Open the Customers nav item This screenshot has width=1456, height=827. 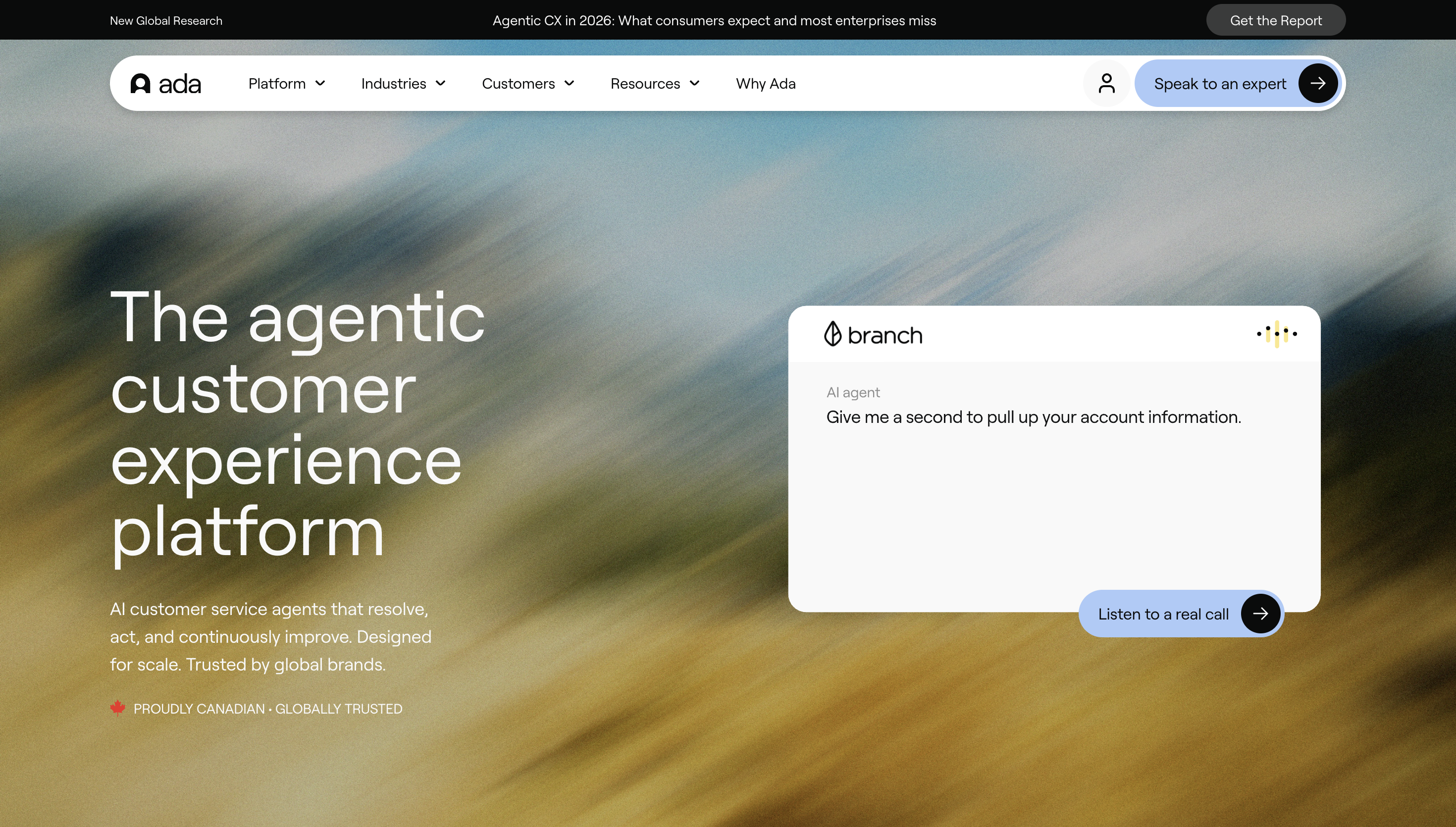[528, 84]
